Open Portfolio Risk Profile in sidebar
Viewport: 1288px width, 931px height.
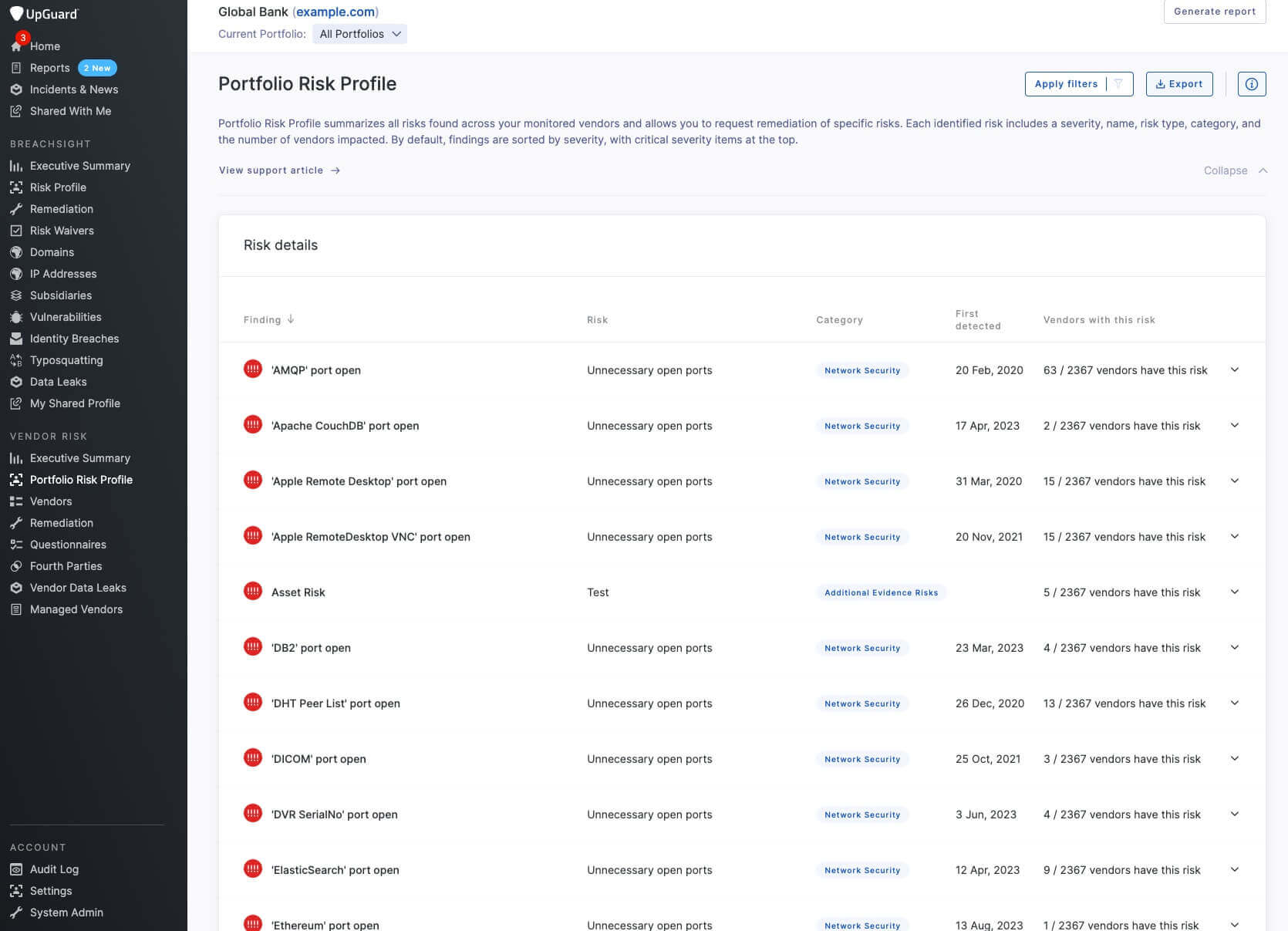point(81,480)
